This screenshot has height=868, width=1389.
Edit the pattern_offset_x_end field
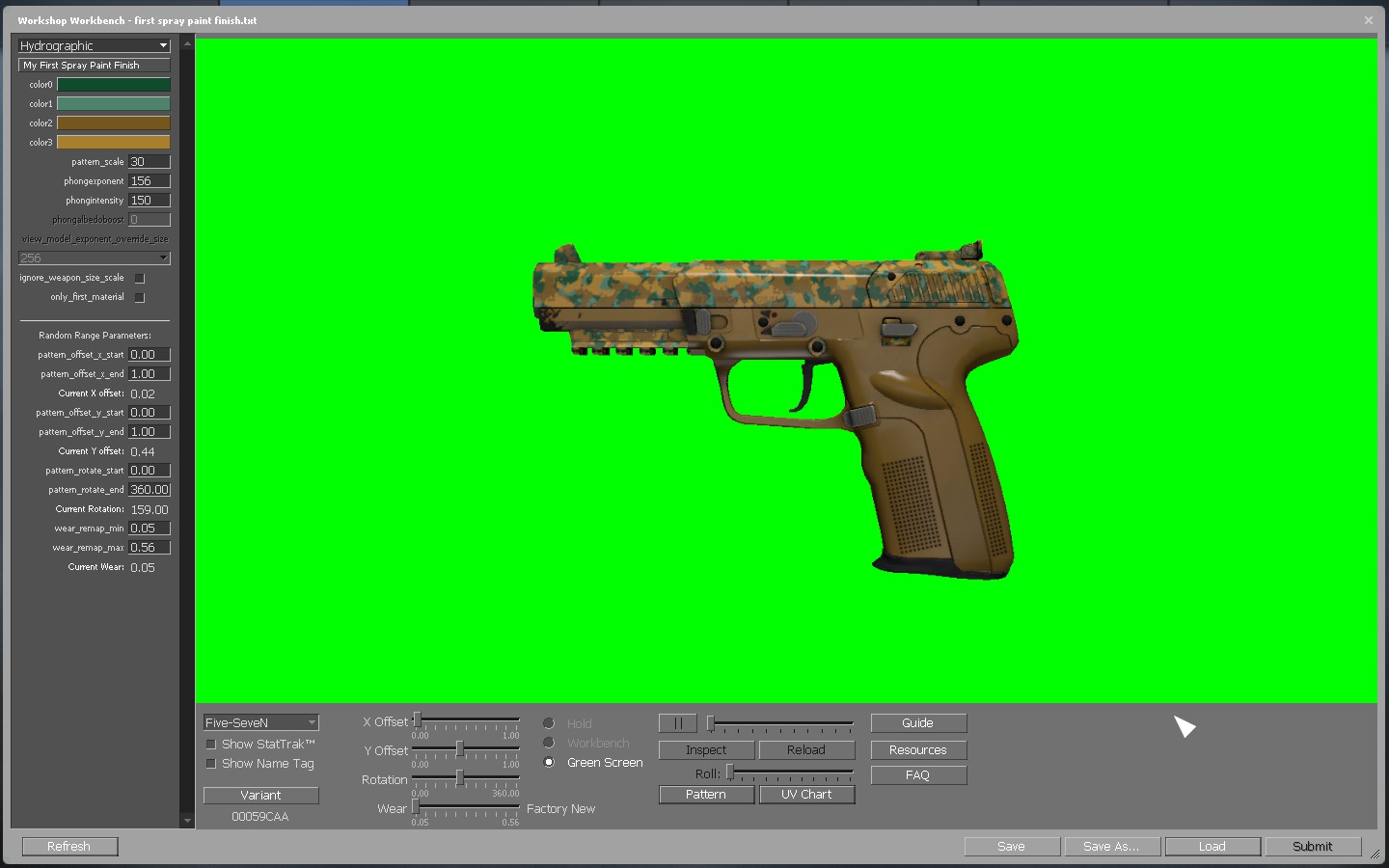pyautogui.click(x=150, y=373)
